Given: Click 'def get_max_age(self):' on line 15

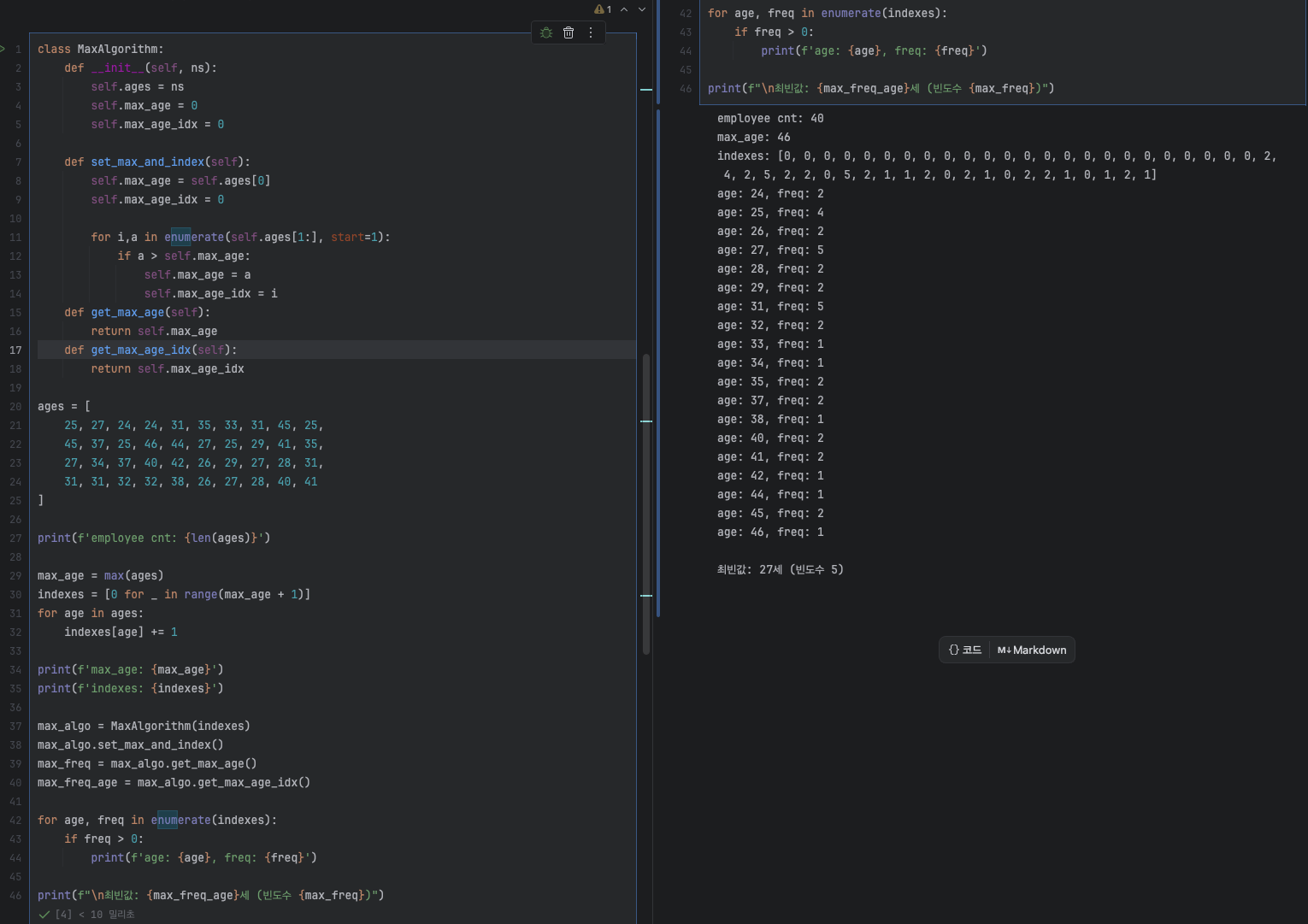Looking at the screenshot, I should (x=137, y=312).
